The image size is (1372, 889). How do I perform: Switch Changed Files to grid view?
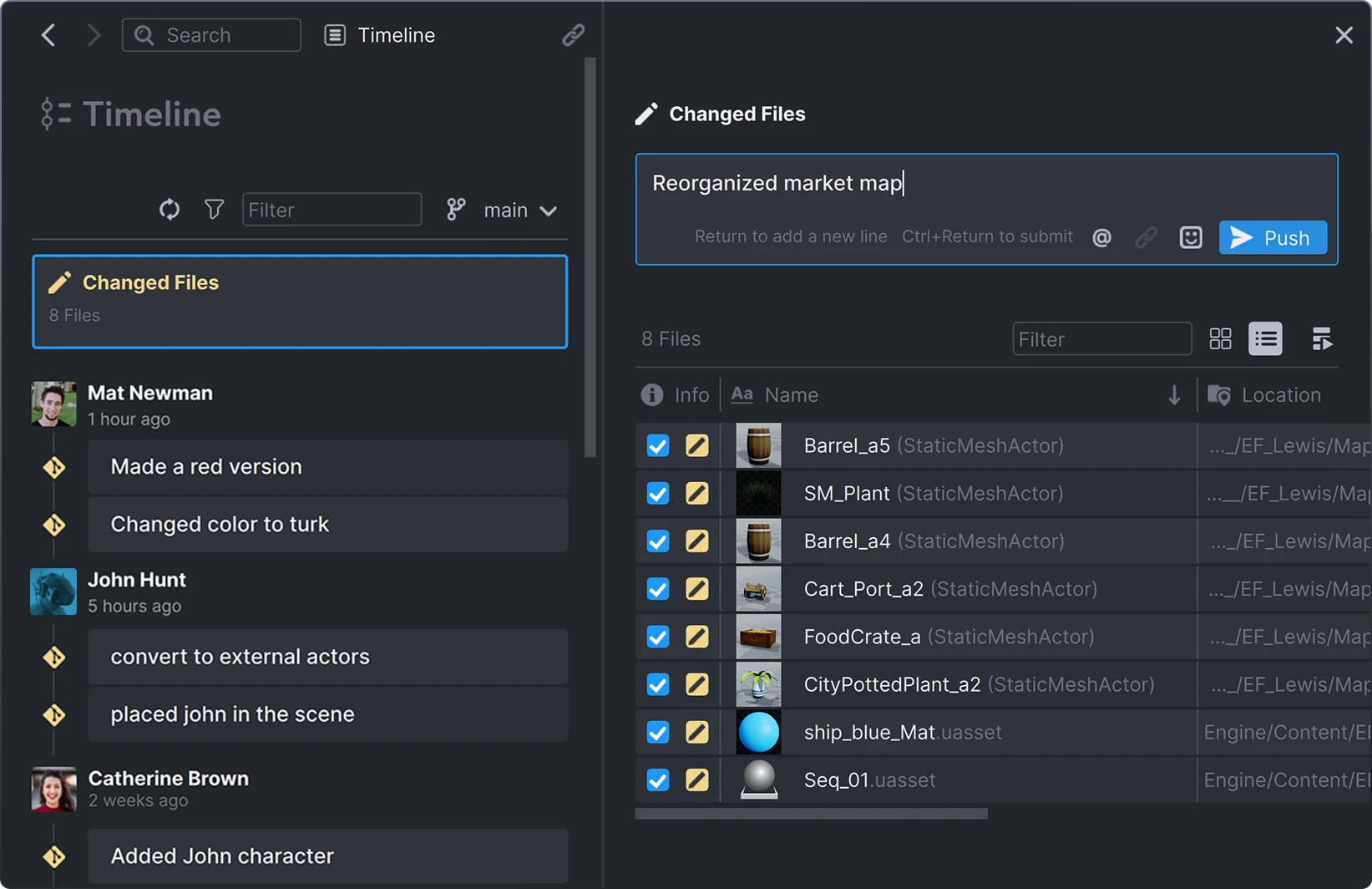[x=1220, y=338]
